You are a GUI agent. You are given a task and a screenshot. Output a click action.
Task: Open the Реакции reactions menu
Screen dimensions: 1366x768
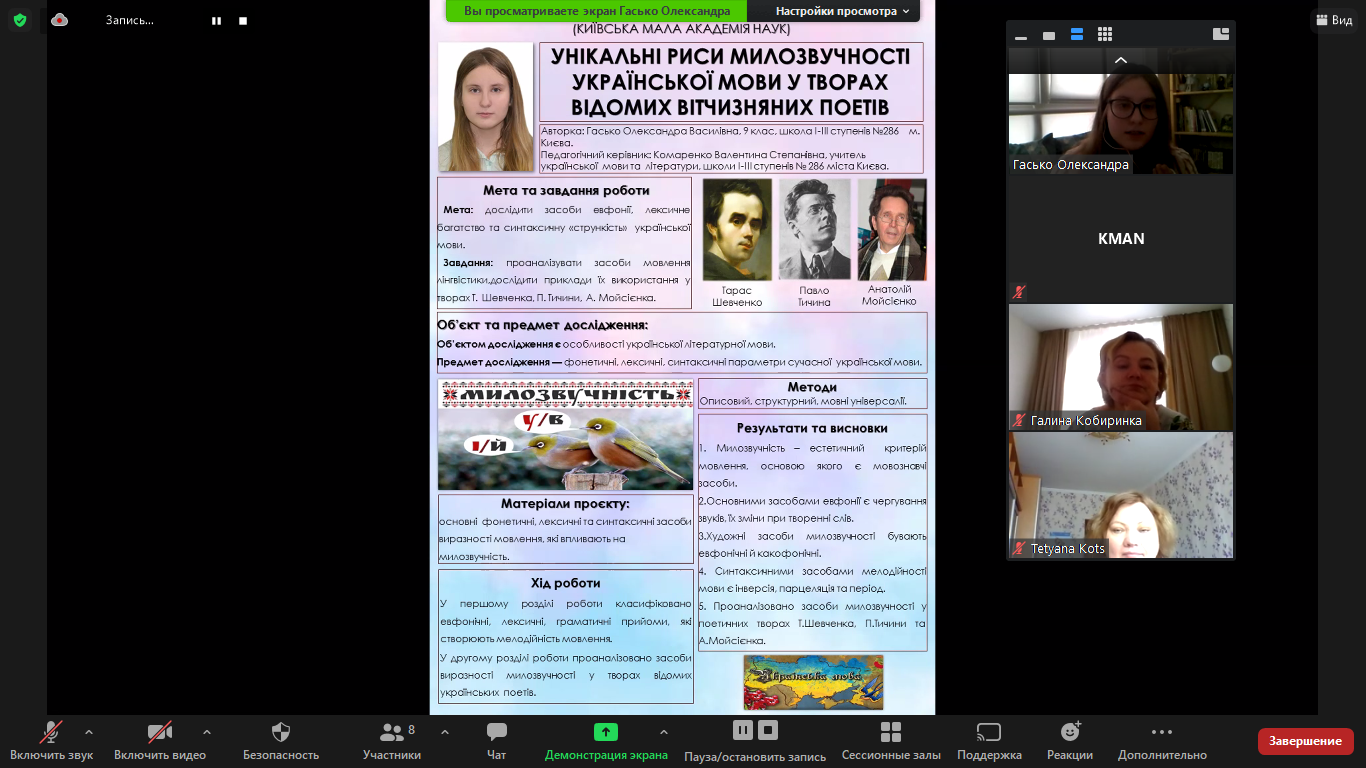[1070, 741]
